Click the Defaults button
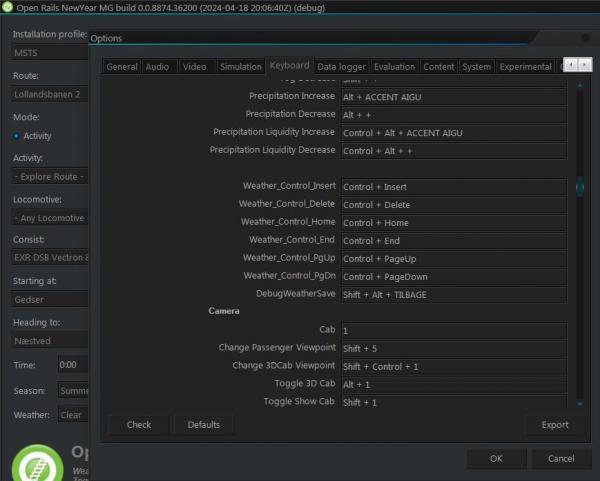Screen dimensions: 600x481 click(204, 425)
